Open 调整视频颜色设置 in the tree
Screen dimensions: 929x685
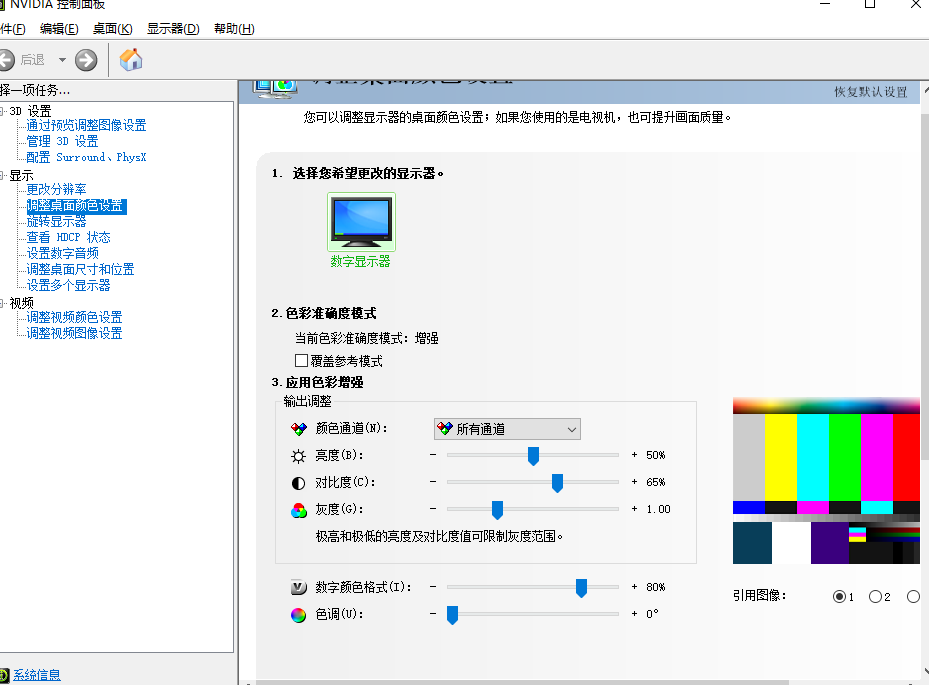pyautogui.click(x=74, y=317)
